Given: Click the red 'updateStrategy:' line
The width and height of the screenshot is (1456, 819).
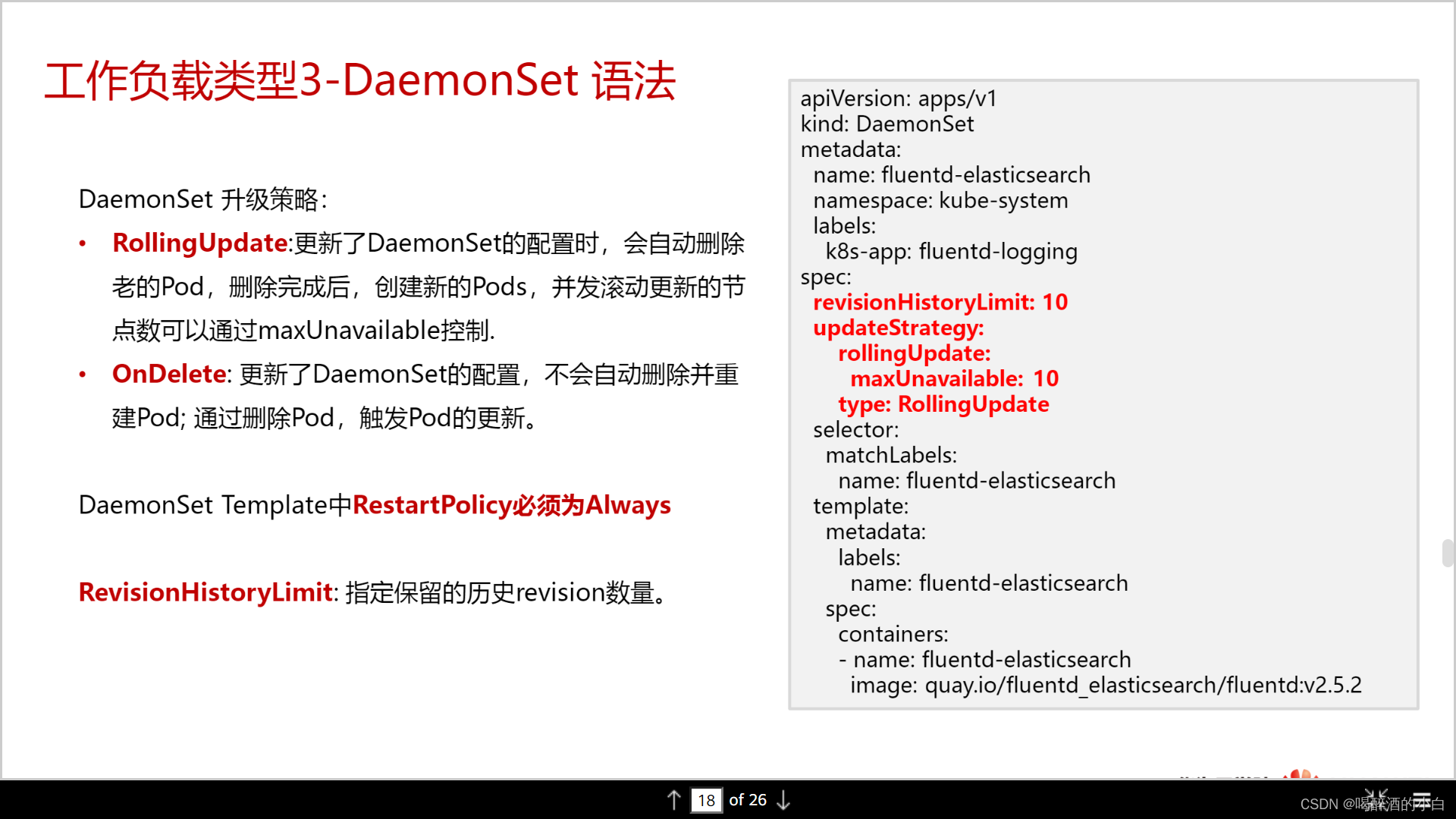Looking at the screenshot, I should click(x=899, y=328).
